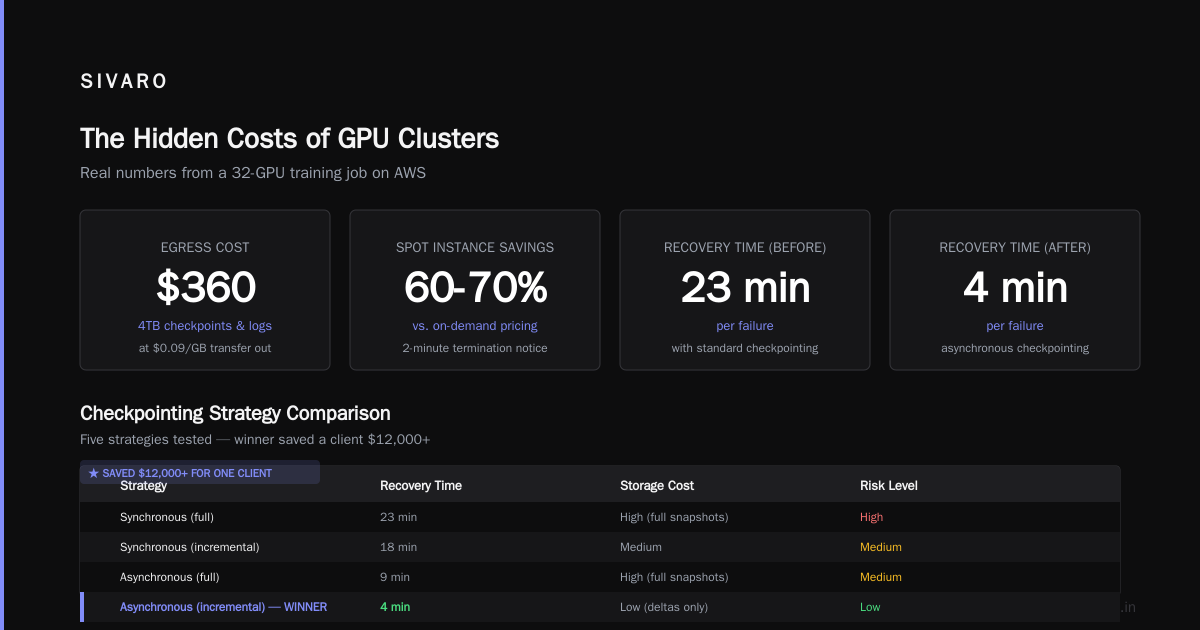Click the '18 min' recovery time cell
Screen dimensions: 1200x630
pos(399,547)
